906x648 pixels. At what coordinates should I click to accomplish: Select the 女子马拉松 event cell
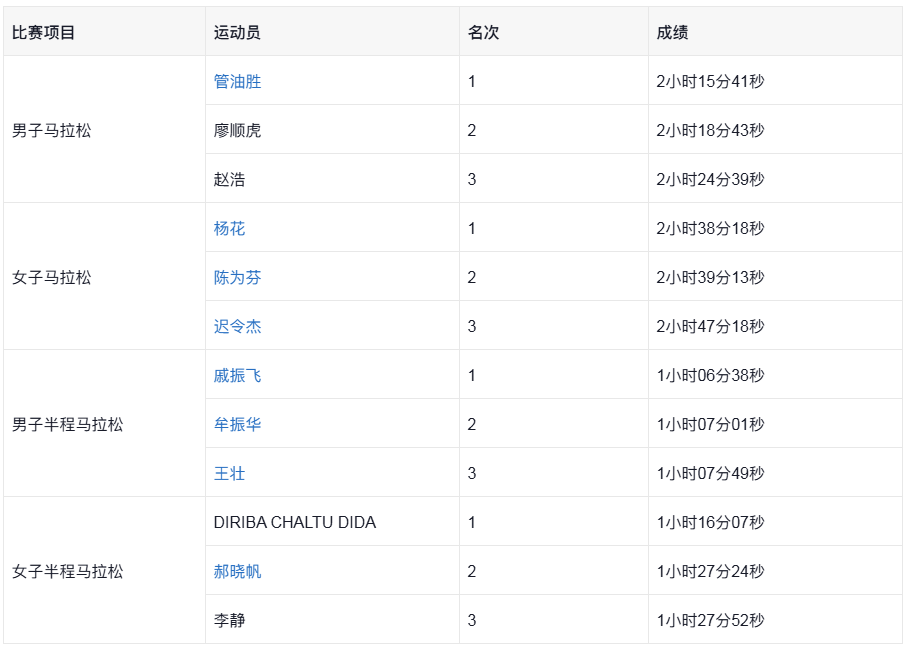[x=105, y=276]
